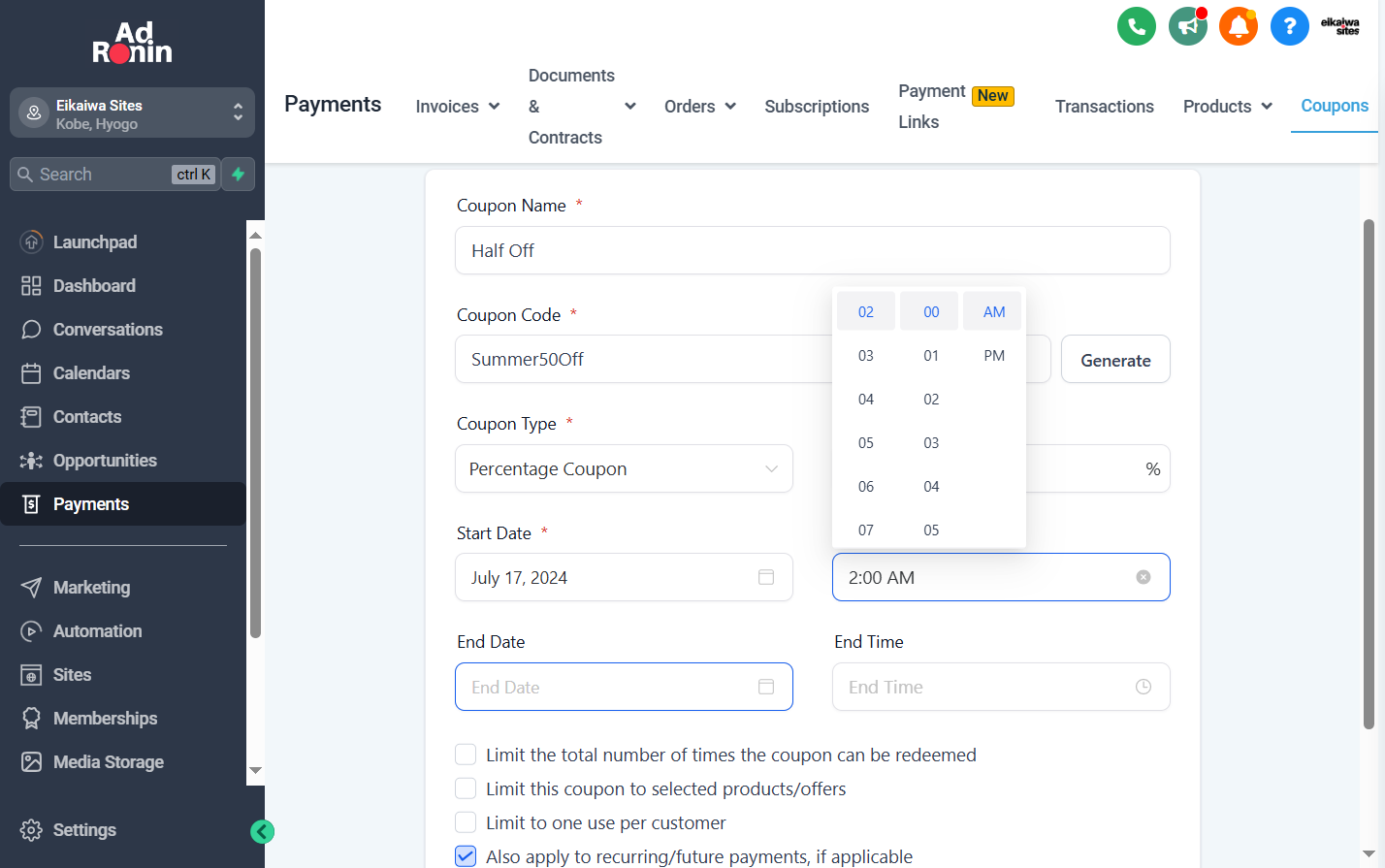
Task: Click the main page vertical scrollbar
Action: 1369,475
